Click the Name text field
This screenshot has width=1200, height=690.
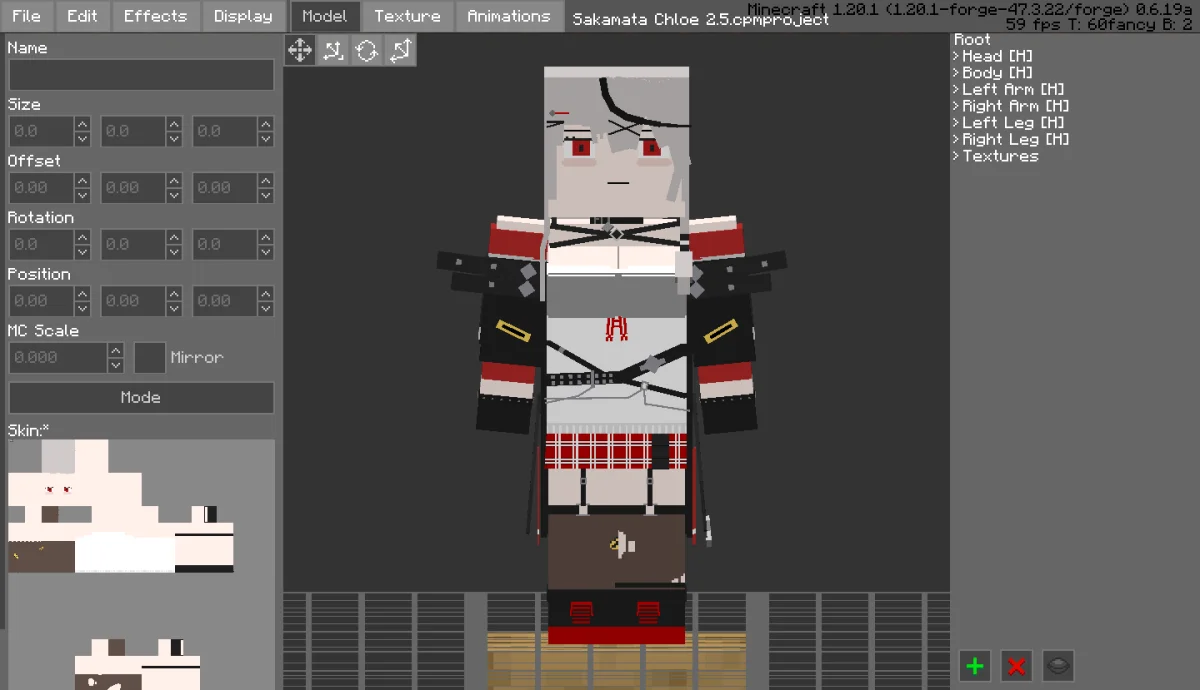141,75
